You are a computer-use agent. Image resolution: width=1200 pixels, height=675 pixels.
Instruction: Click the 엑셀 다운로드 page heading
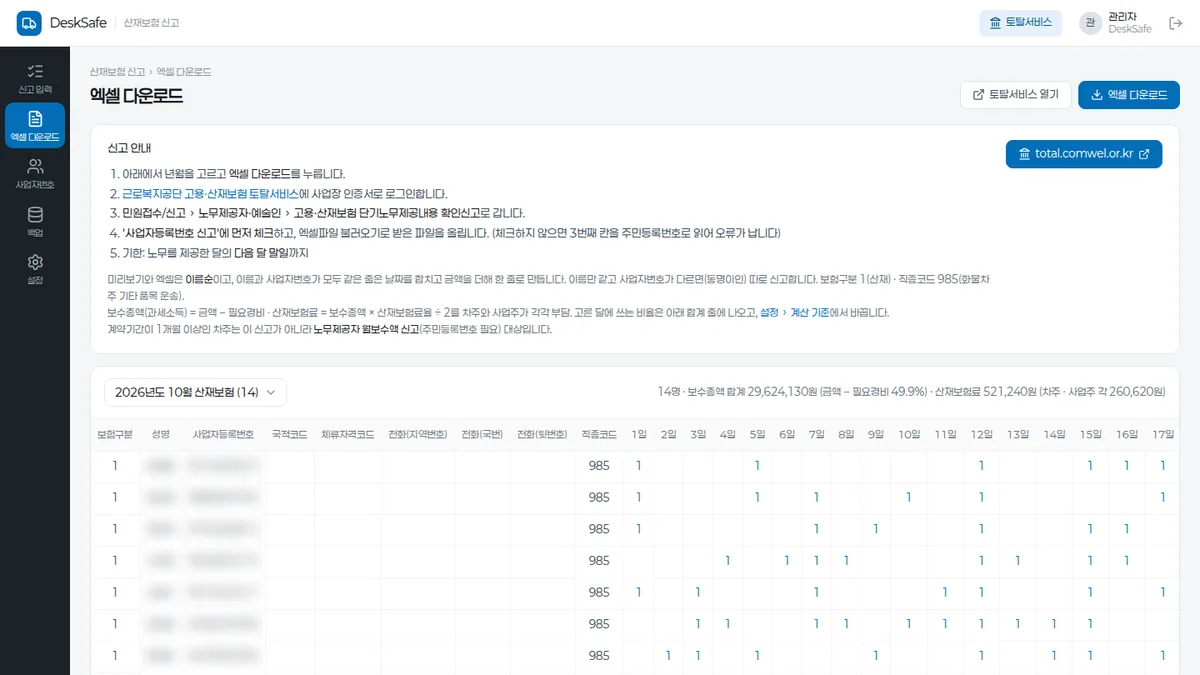click(136, 96)
